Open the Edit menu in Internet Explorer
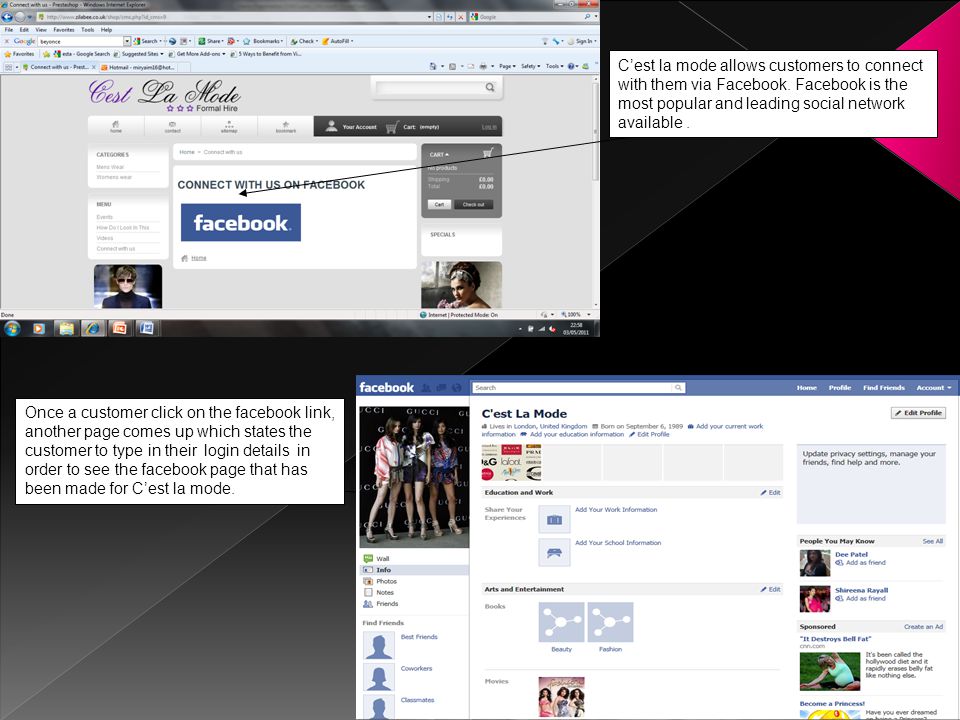Viewport: 960px width, 720px height. pyautogui.click(x=24, y=29)
